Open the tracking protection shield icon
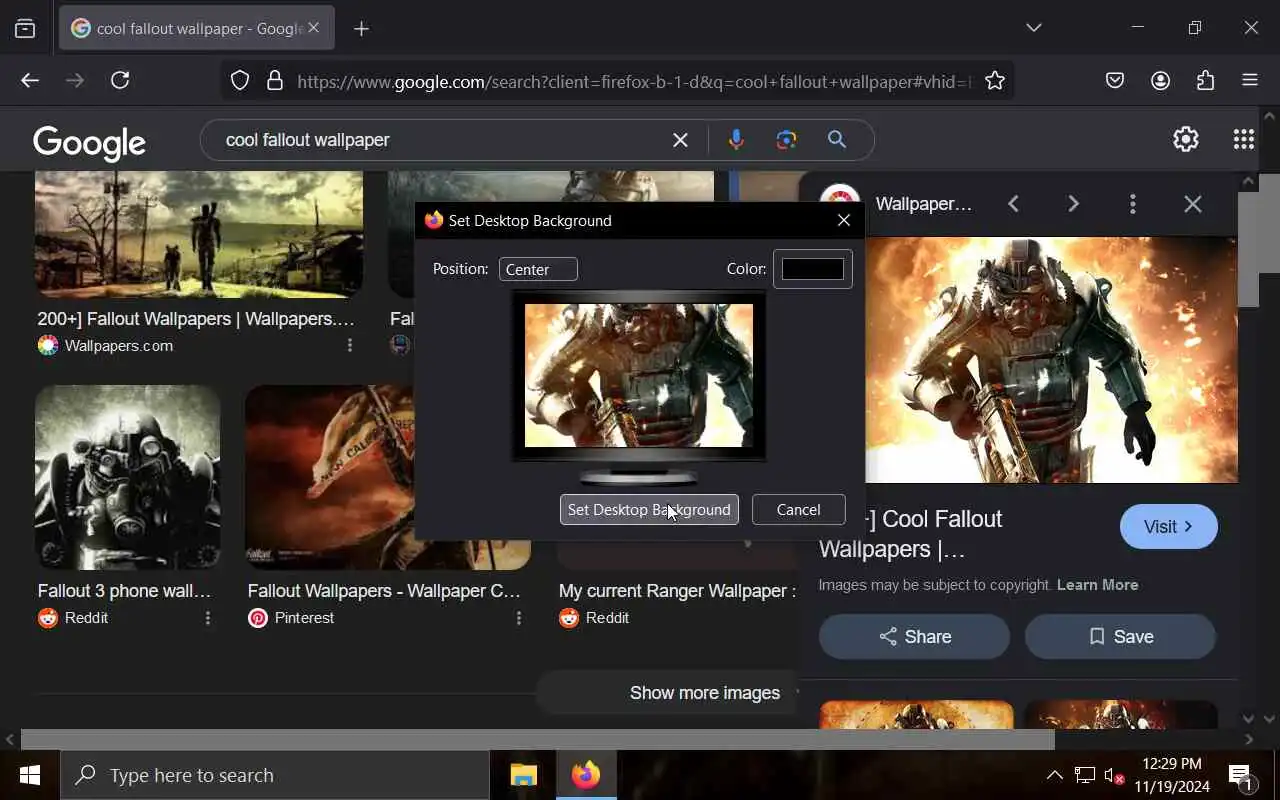 [240, 81]
